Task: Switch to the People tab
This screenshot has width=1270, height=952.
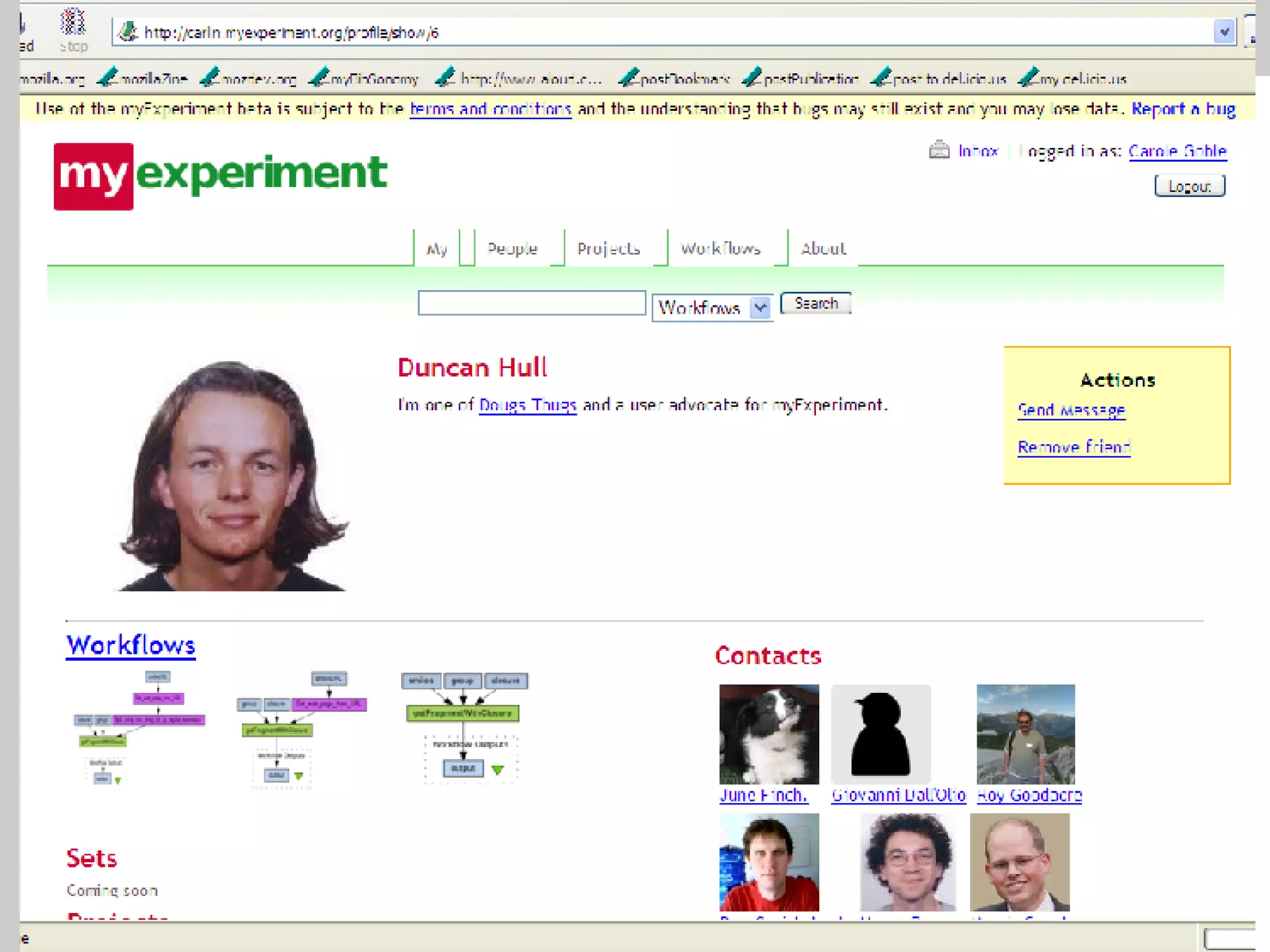Action: click(512, 249)
